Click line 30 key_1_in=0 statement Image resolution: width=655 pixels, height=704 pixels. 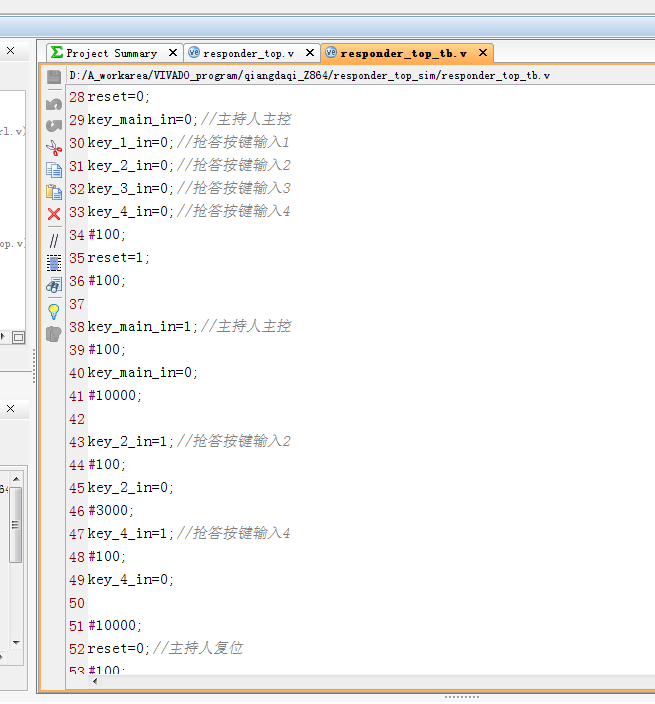point(131,142)
